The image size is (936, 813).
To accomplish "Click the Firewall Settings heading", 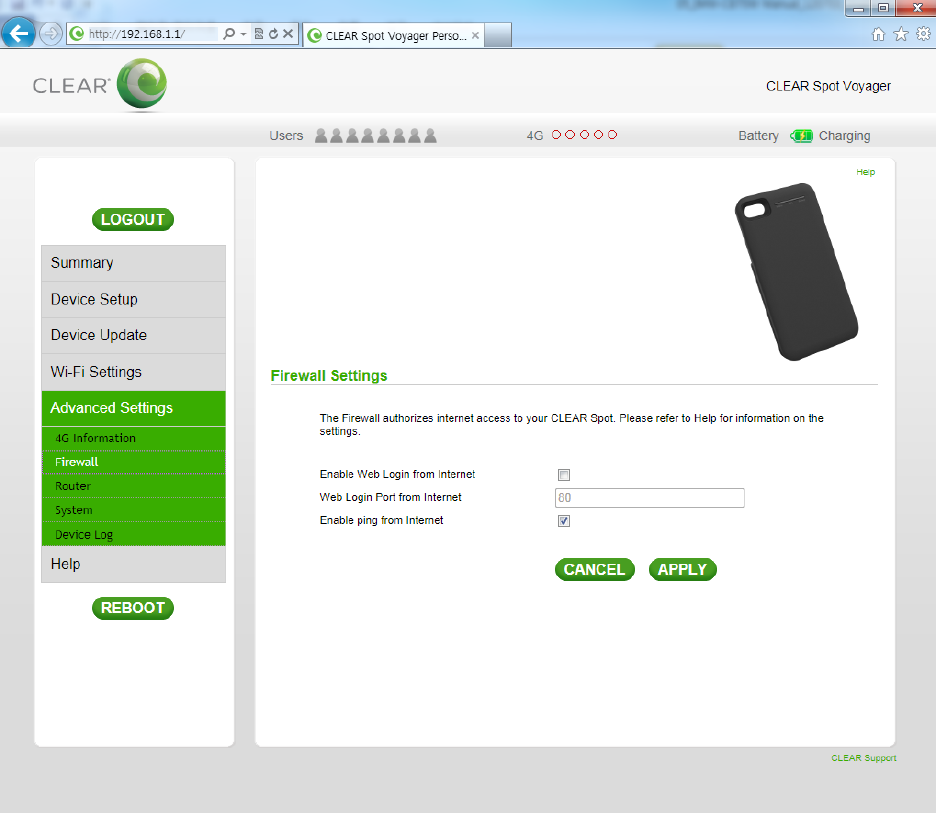I will coord(329,376).
